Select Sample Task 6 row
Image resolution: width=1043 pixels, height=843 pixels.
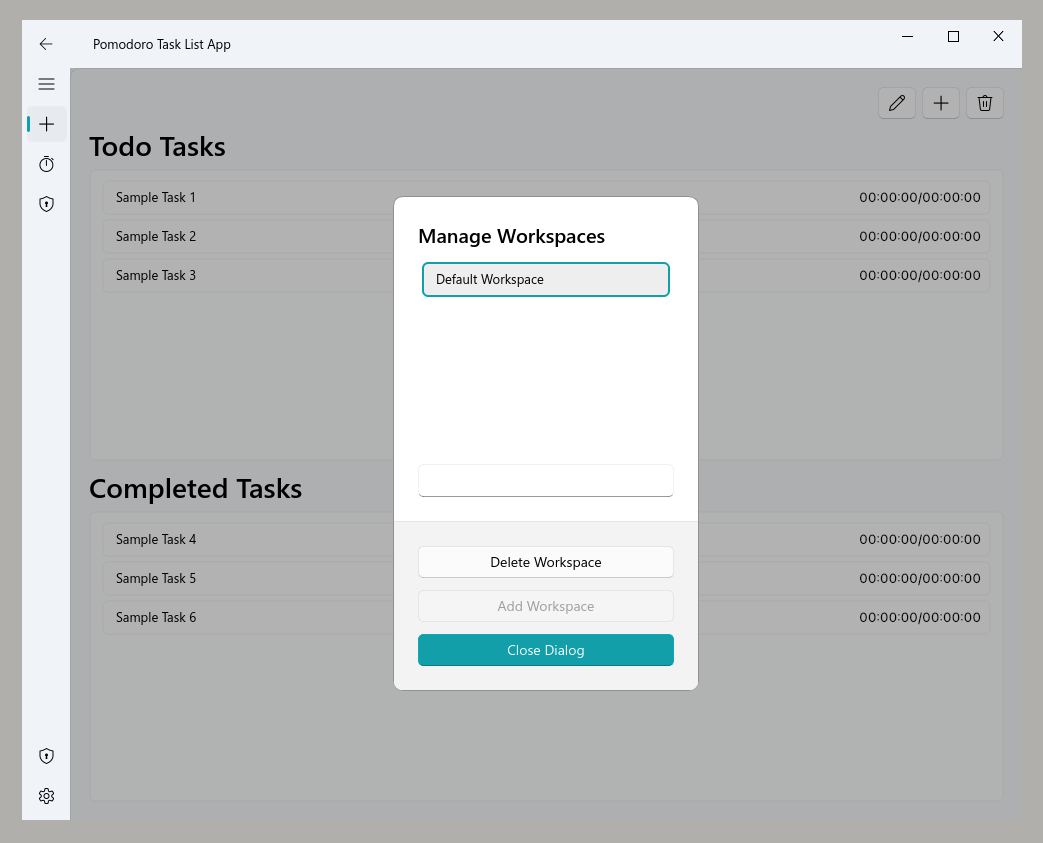click(546, 617)
